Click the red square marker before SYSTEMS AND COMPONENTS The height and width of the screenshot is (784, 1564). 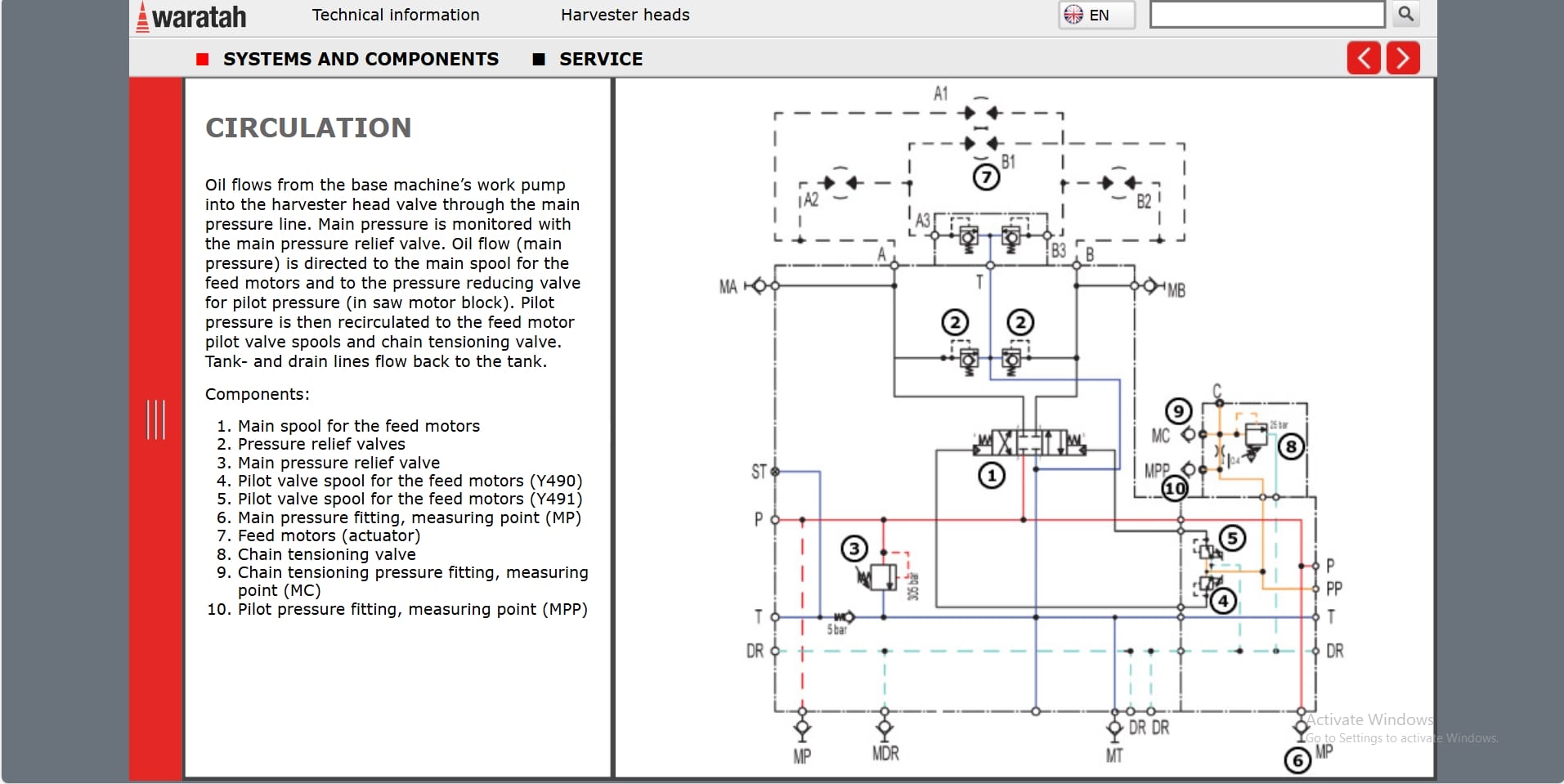(204, 59)
